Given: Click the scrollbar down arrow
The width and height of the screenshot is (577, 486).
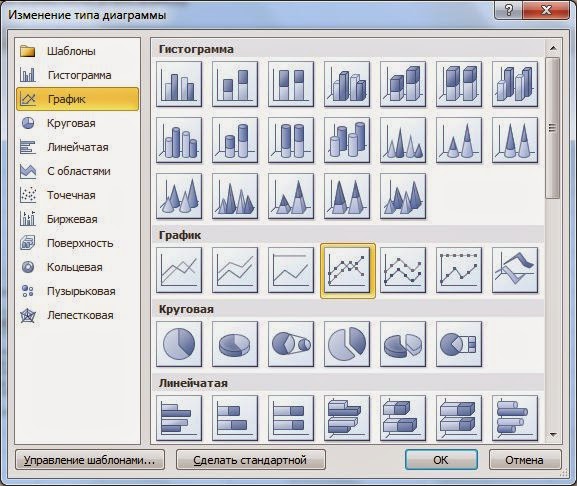Looking at the screenshot, I should tap(553, 435).
